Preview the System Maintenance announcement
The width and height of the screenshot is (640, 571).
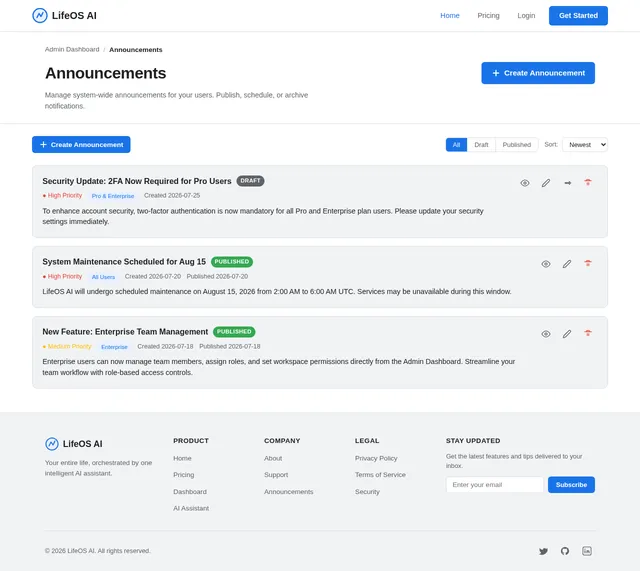pos(546,264)
